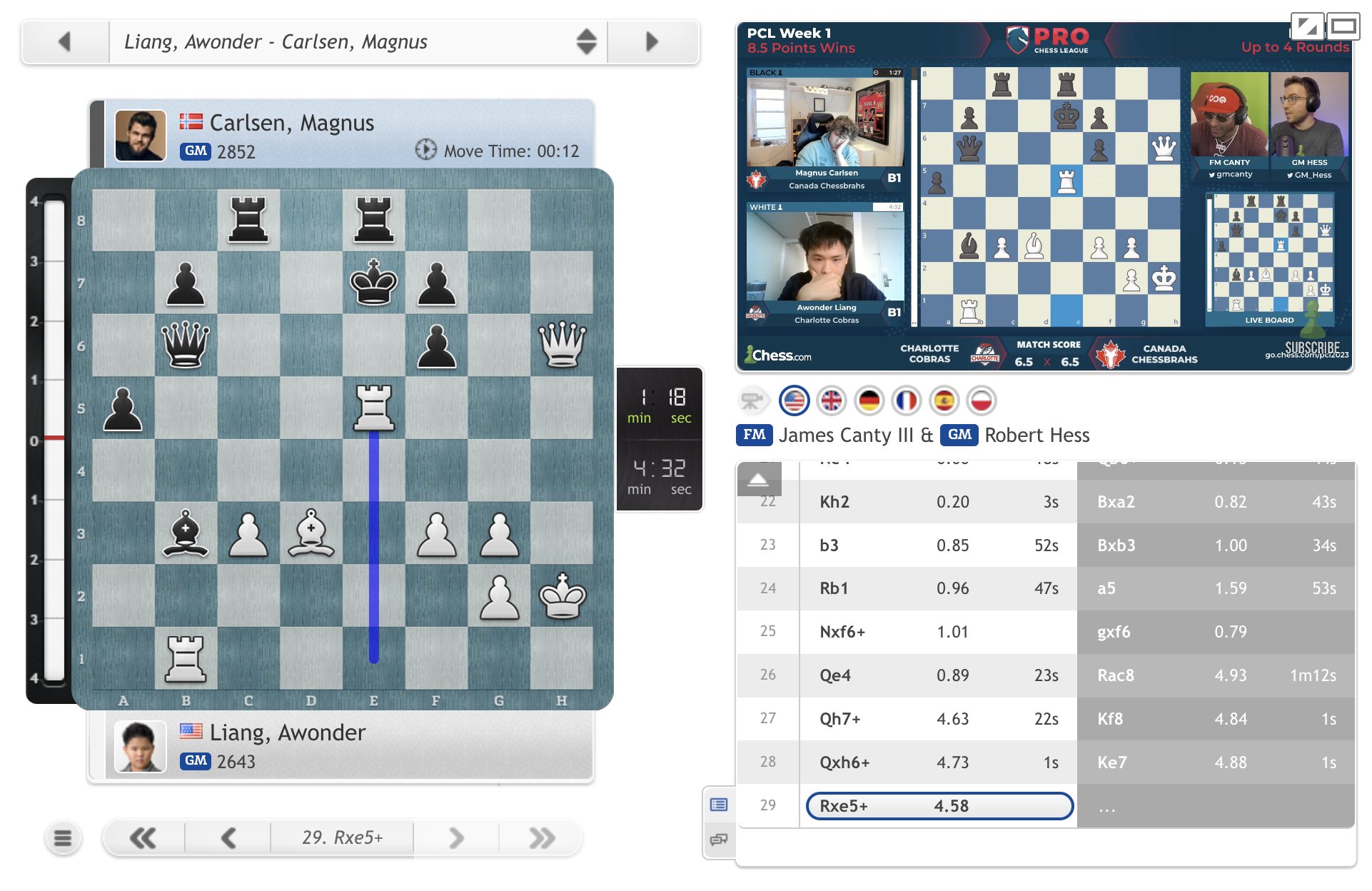Screen dimensions: 1372x891
Task: Switch to the German flag stream
Action: point(869,401)
